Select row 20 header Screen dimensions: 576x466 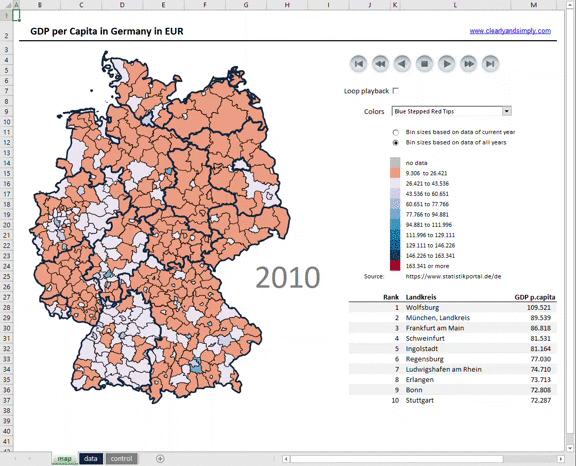pos(6,225)
